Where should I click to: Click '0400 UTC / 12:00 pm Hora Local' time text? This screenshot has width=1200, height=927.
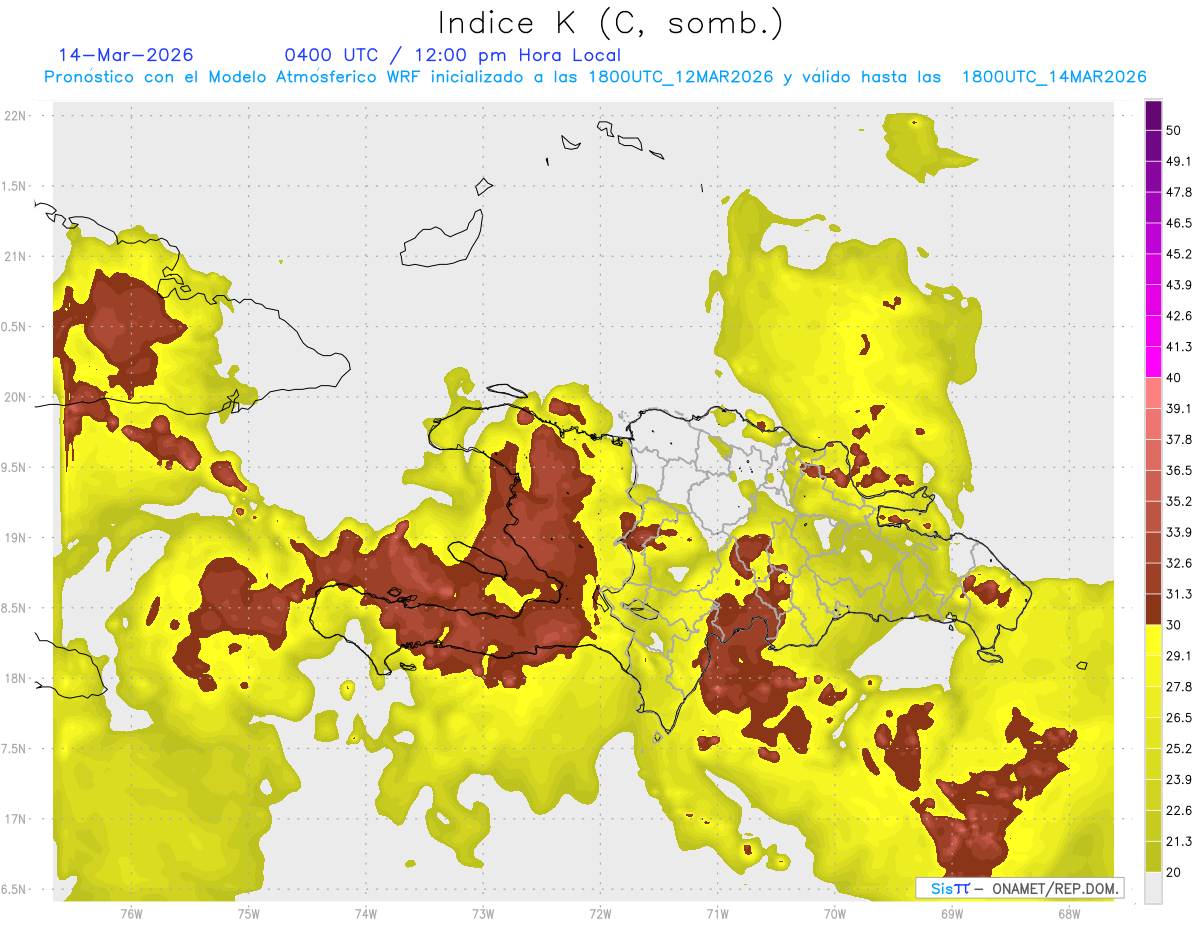click(452, 55)
